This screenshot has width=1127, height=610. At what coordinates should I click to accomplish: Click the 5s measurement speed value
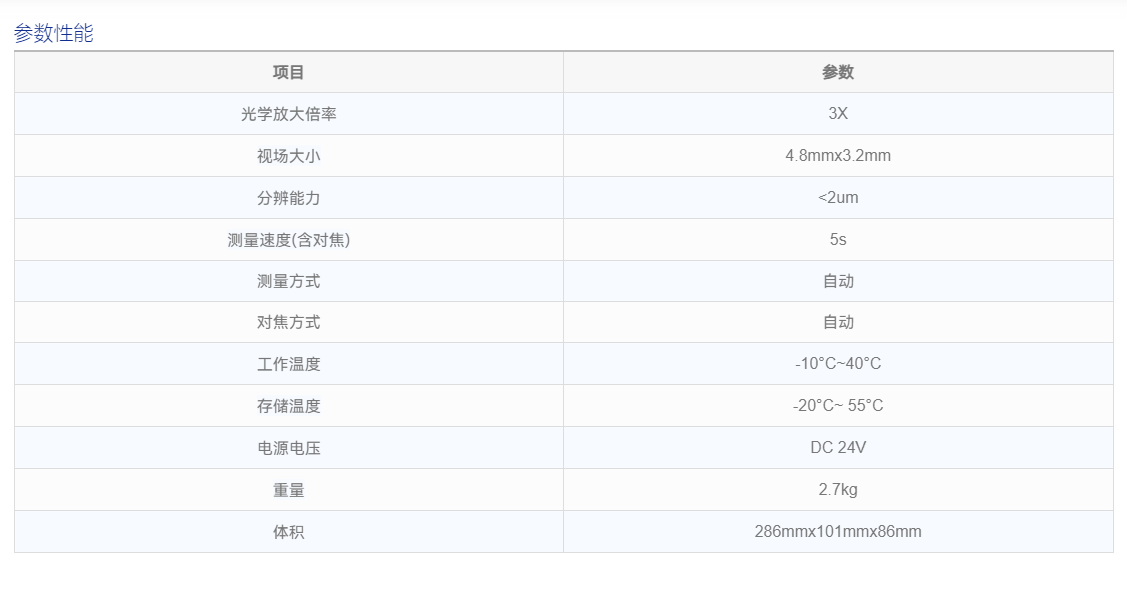coord(838,239)
